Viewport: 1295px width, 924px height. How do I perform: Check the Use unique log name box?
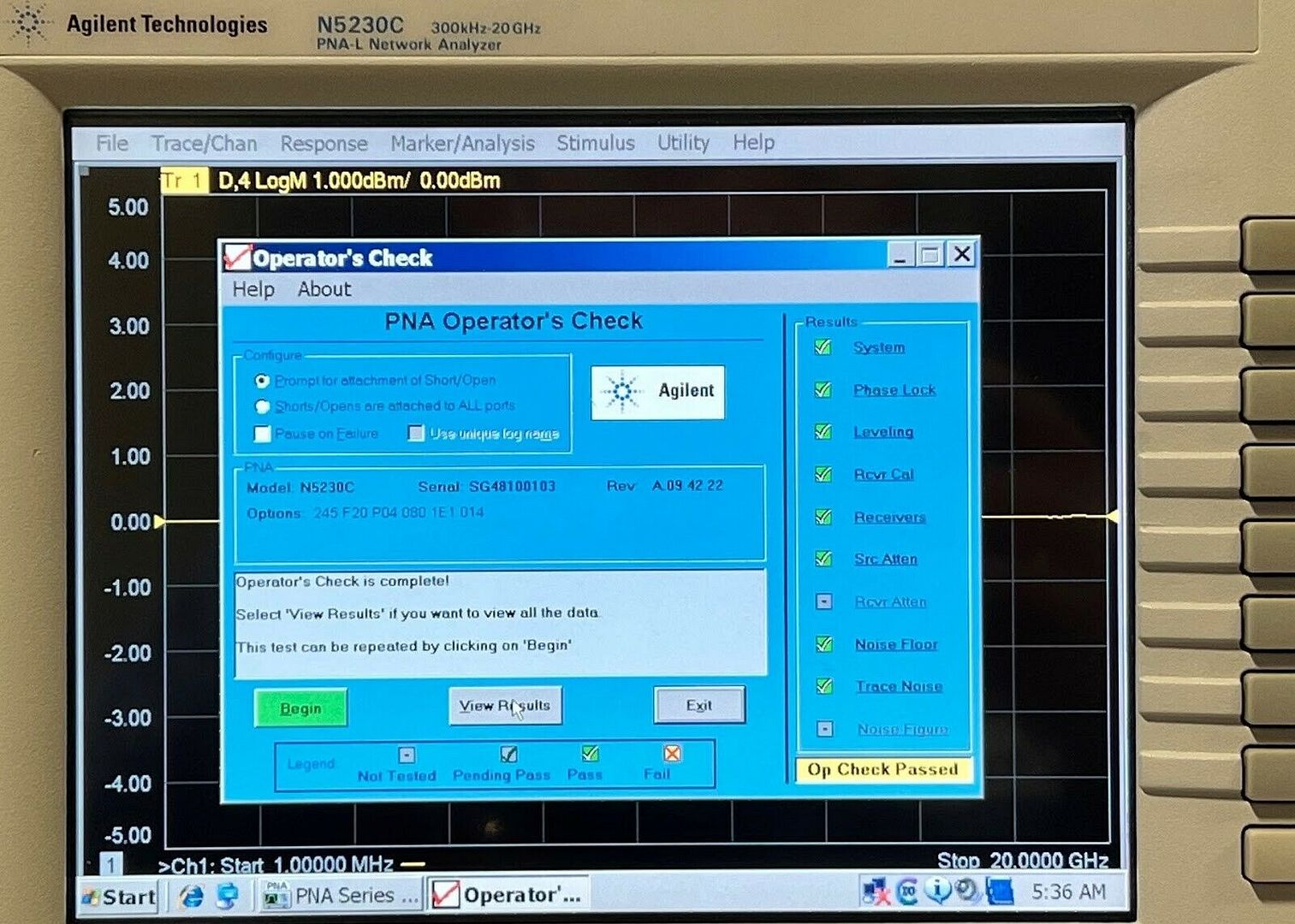[416, 433]
